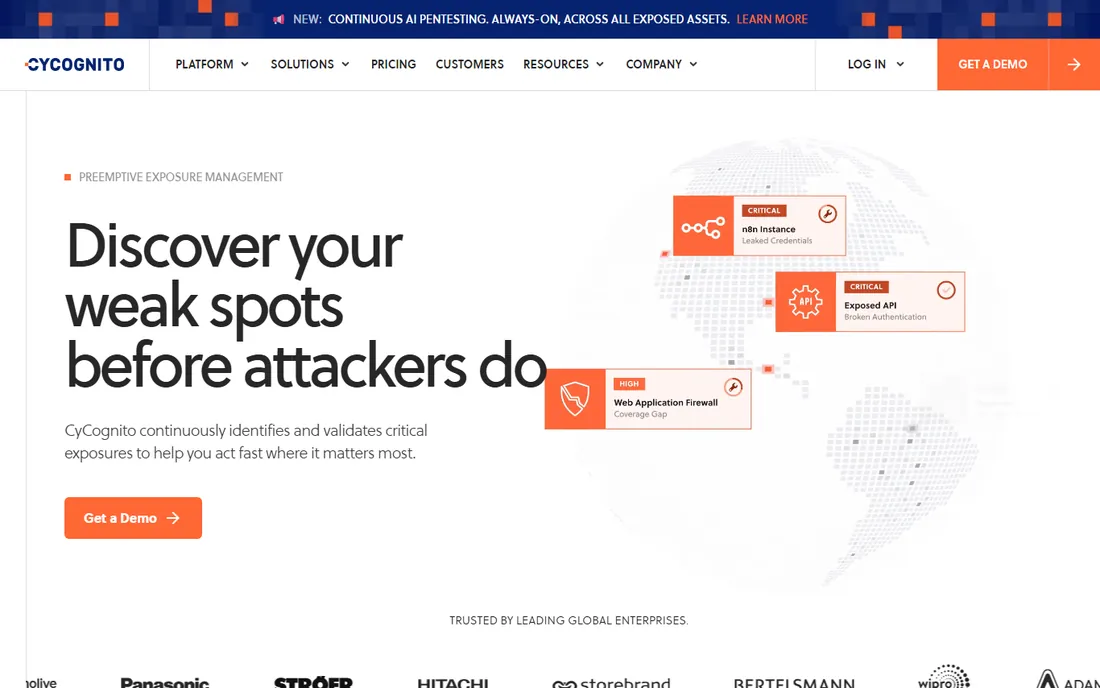This screenshot has width=1100, height=688.
Task: Click the wrench icon on n8n Instance card
Action: point(827,214)
